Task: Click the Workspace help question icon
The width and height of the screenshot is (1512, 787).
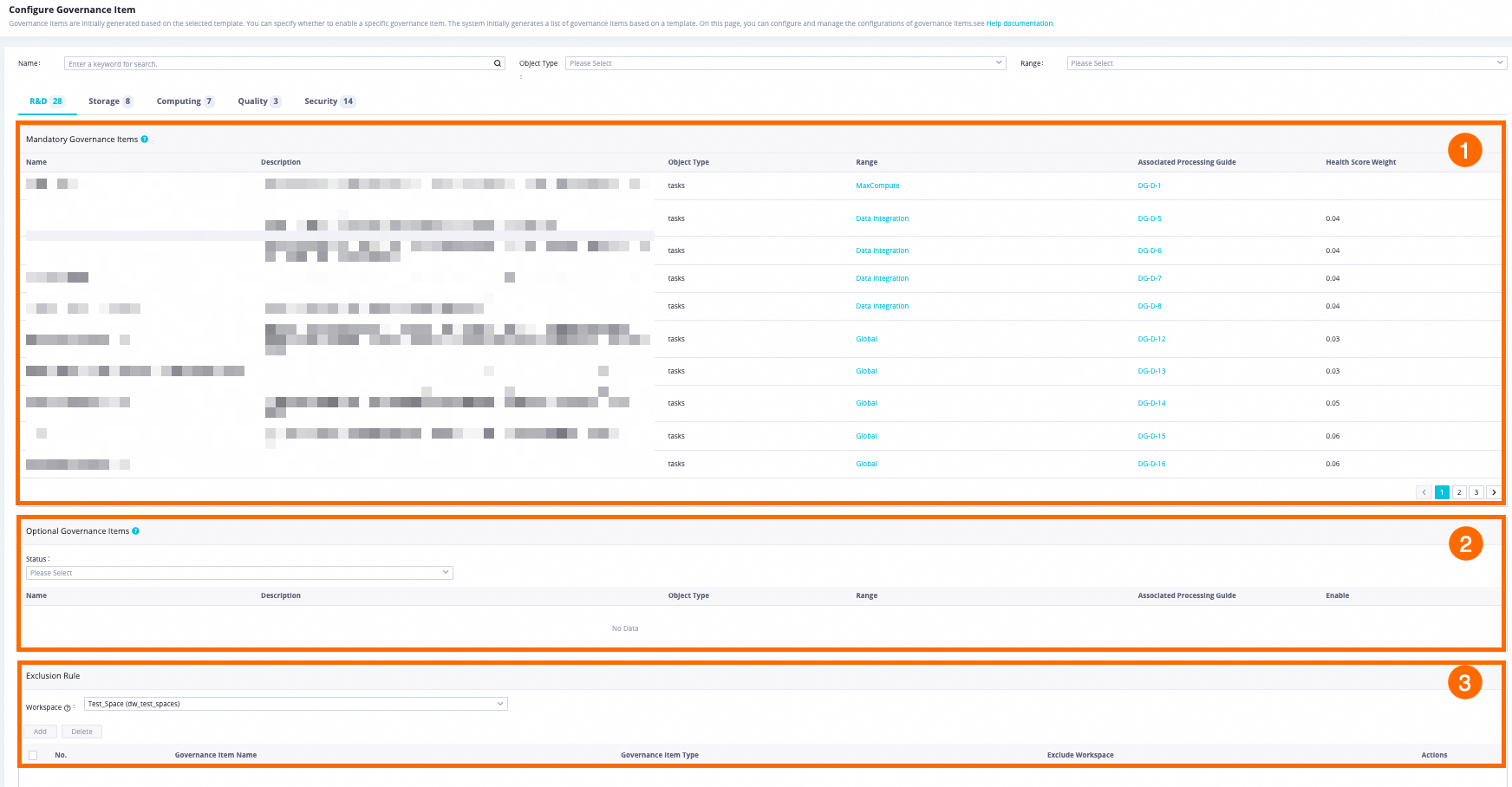Action: click(x=68, y=708)
